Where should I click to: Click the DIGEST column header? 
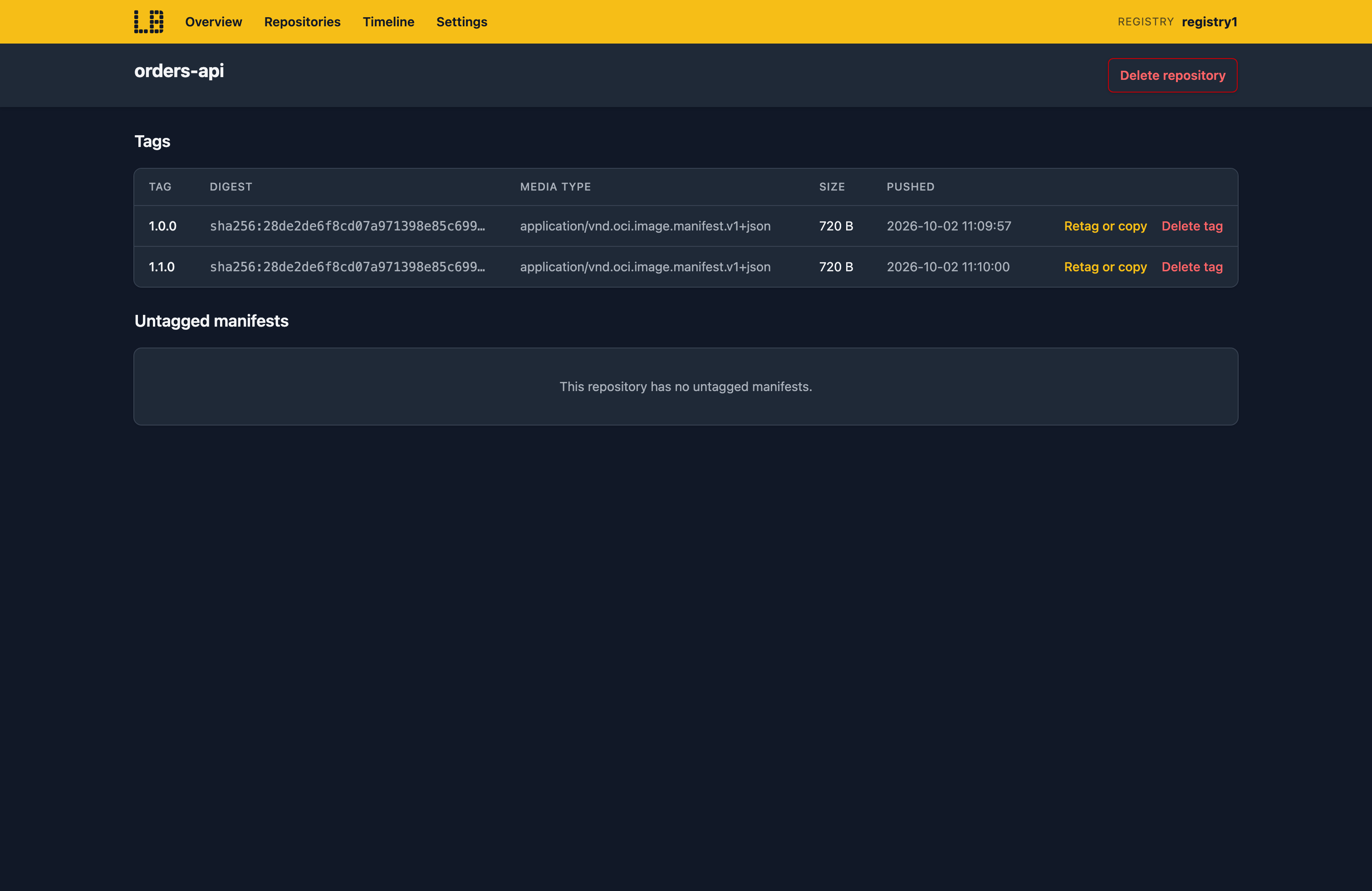pyautogui.click(x=231, y=187)
